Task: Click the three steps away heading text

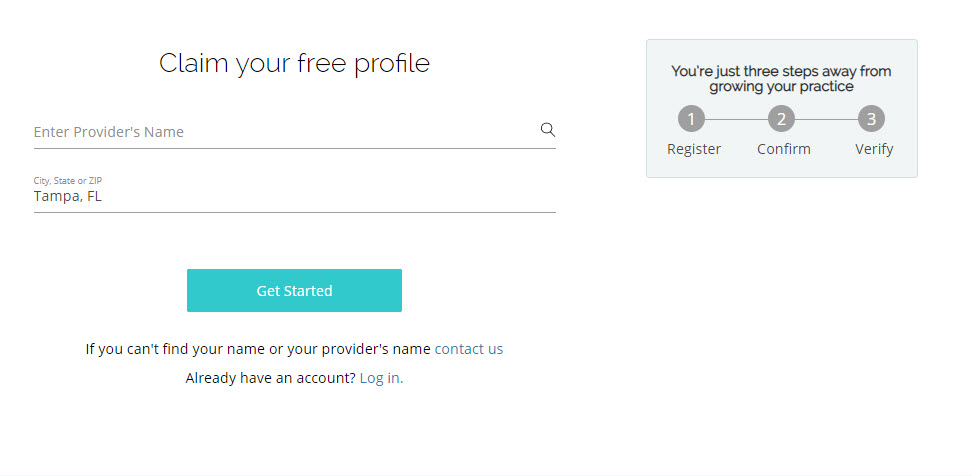Action: (781, 71)
